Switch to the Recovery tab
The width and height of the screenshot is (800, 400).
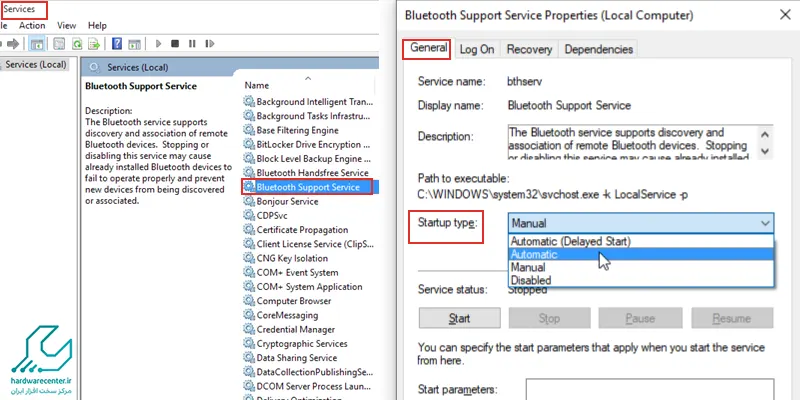coord(529,49)
